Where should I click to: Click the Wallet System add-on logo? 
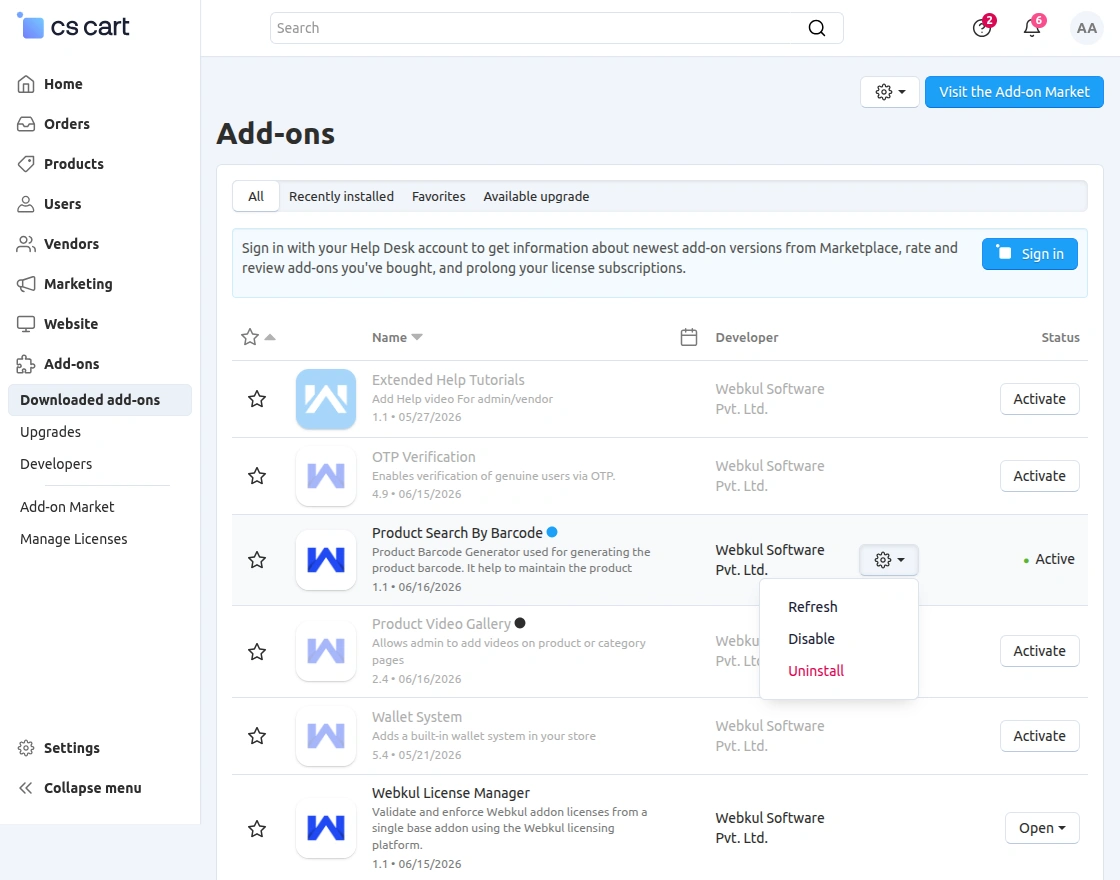coord(326,736)
